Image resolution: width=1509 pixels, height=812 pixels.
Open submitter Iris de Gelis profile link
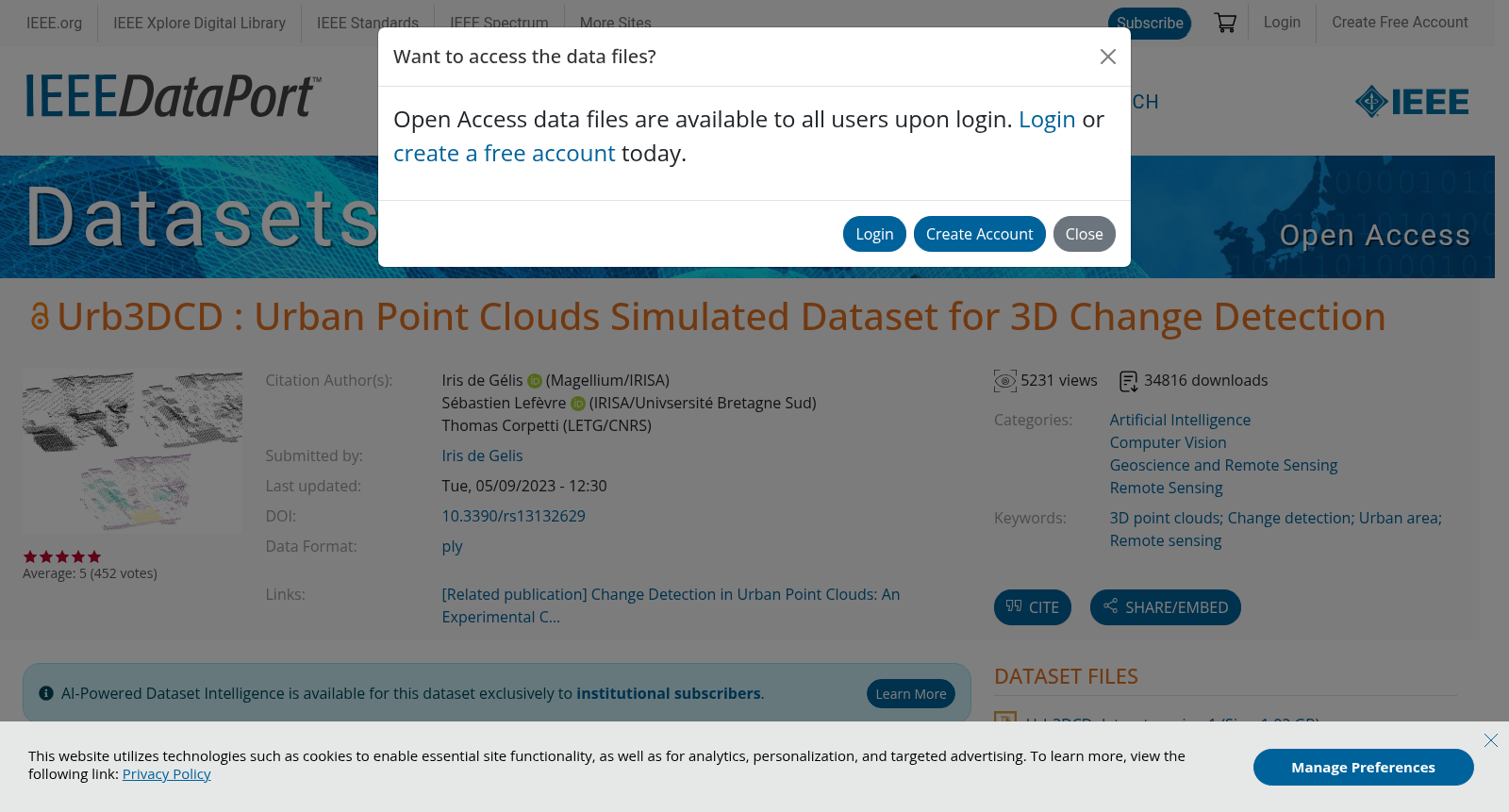pyautogui.click(x=482, y=456)
